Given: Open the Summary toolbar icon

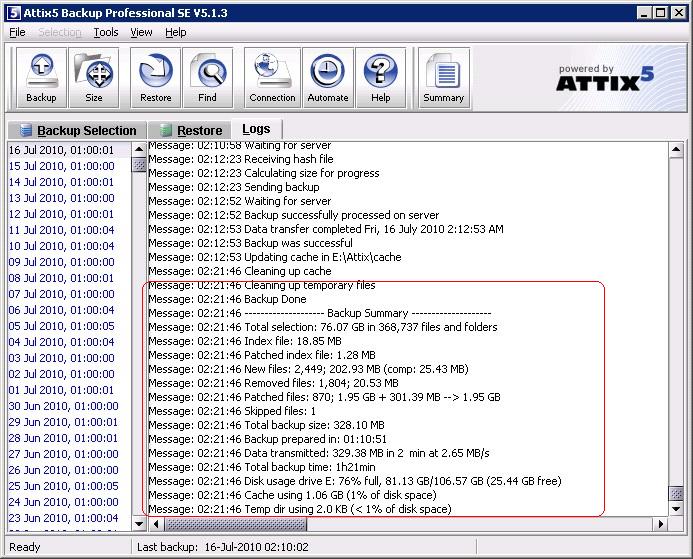Looking at the screenshot, I should [x=443, y=78].
